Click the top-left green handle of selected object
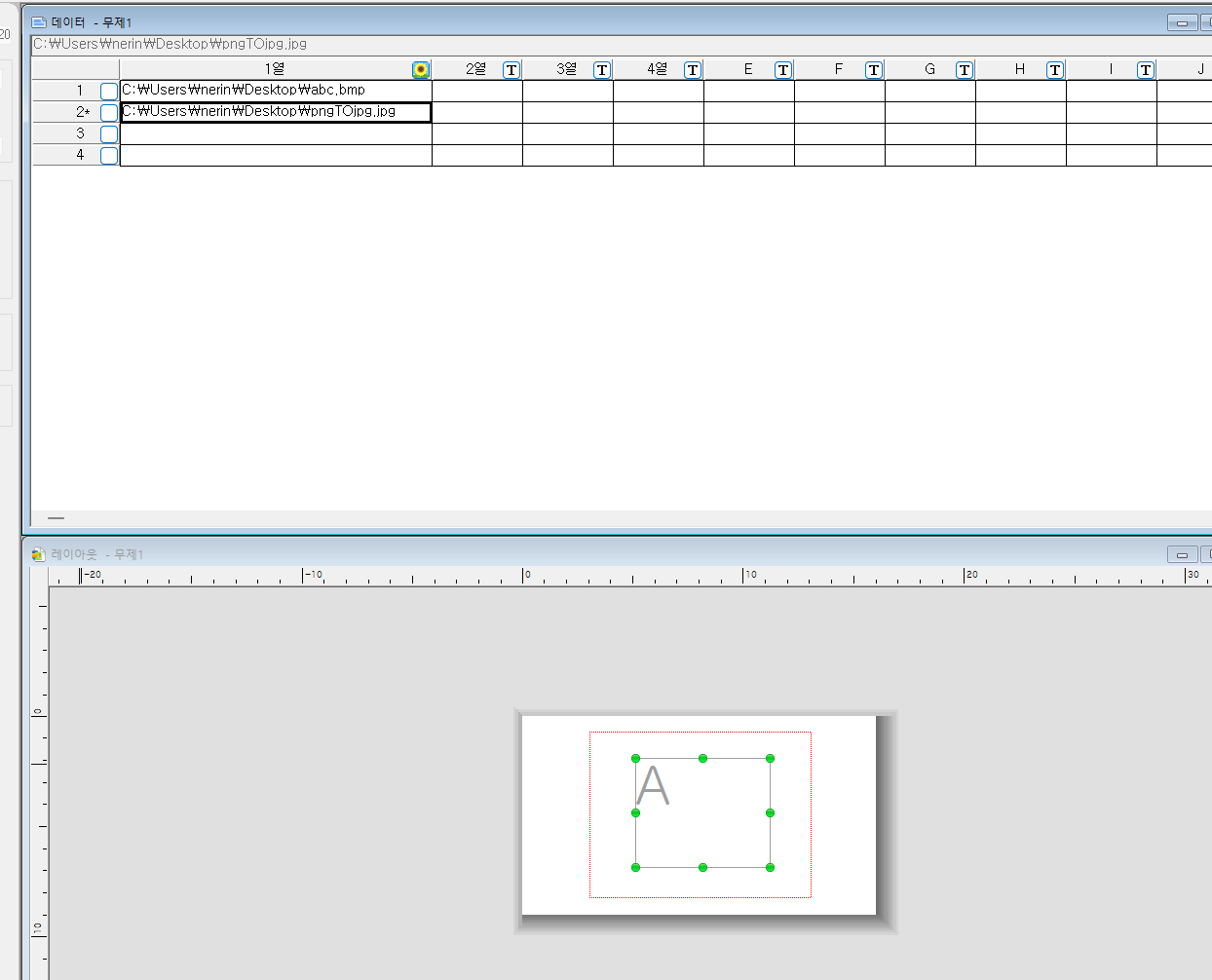 click(x=636, y=758)
